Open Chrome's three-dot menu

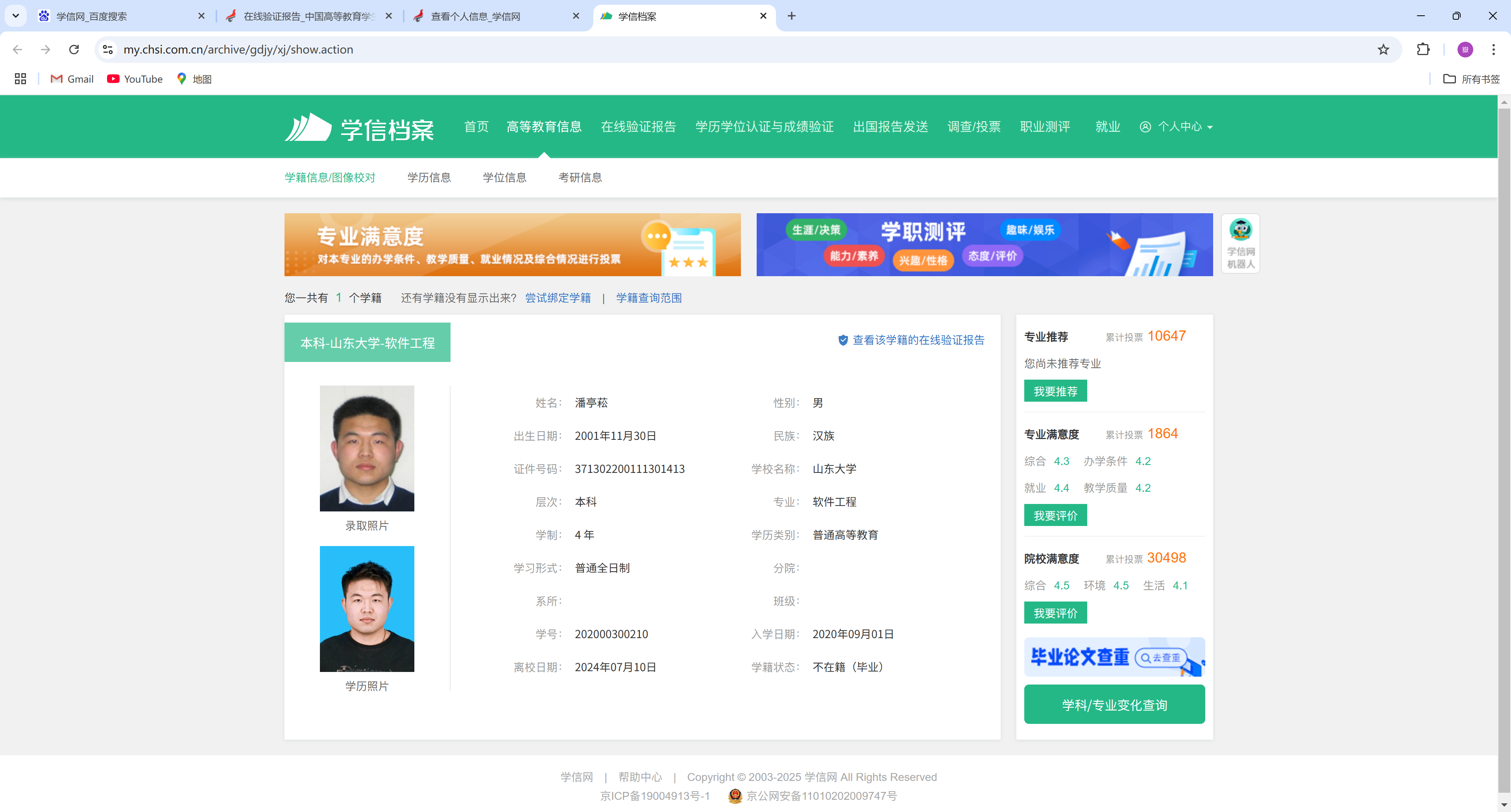(x=1494, y=50)
